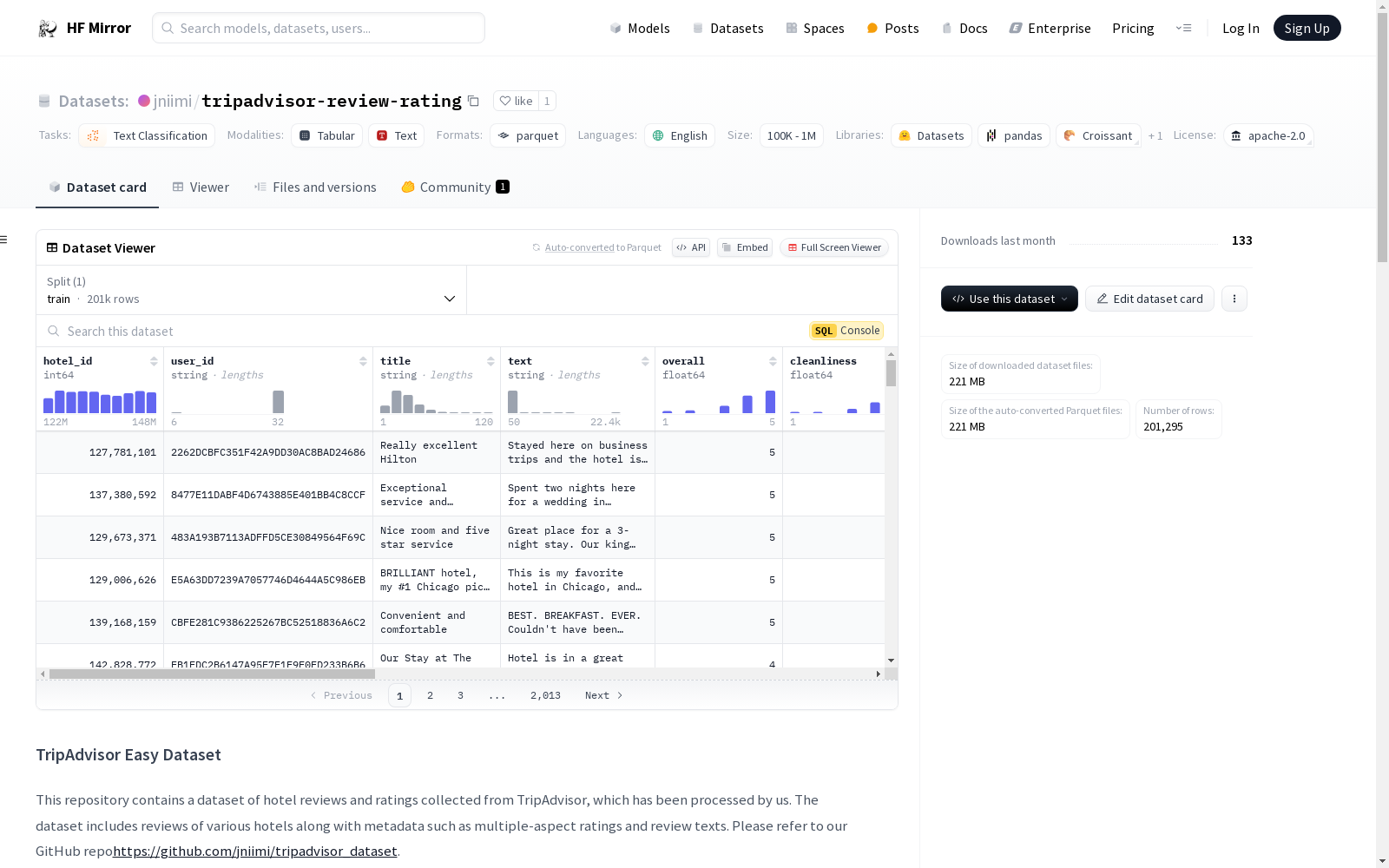Open the more navigation menu icon

(1183, 28)
